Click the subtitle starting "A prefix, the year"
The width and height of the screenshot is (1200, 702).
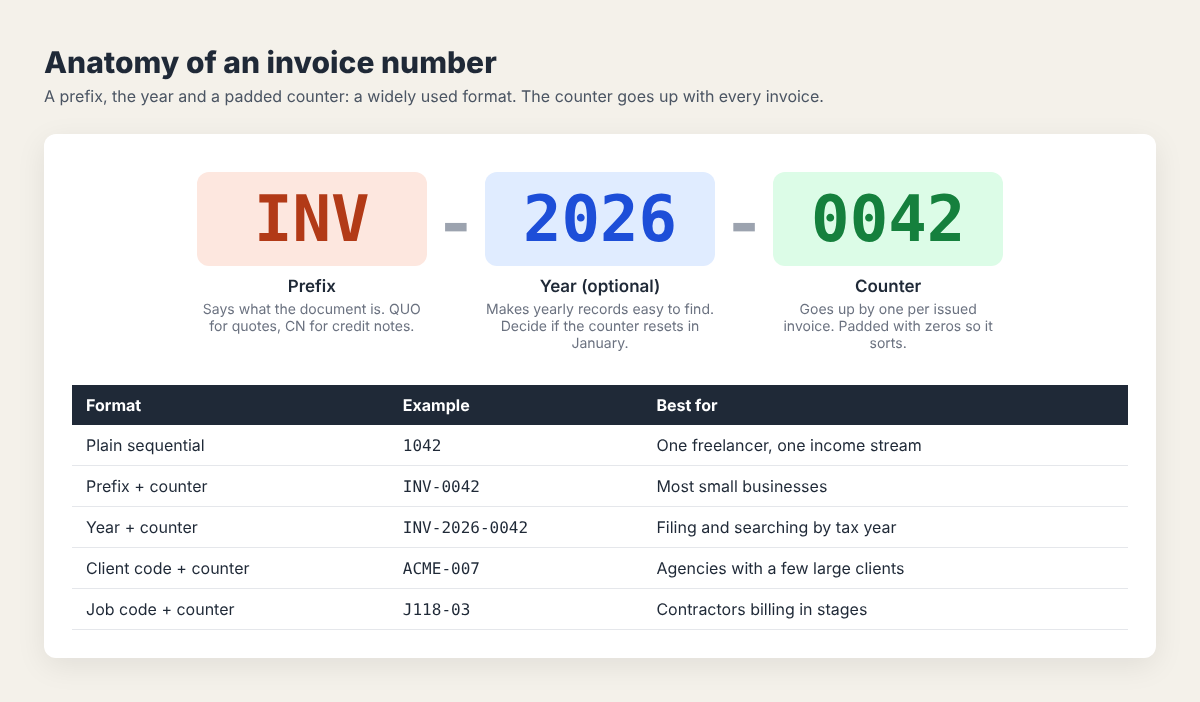tap(434, 97)
